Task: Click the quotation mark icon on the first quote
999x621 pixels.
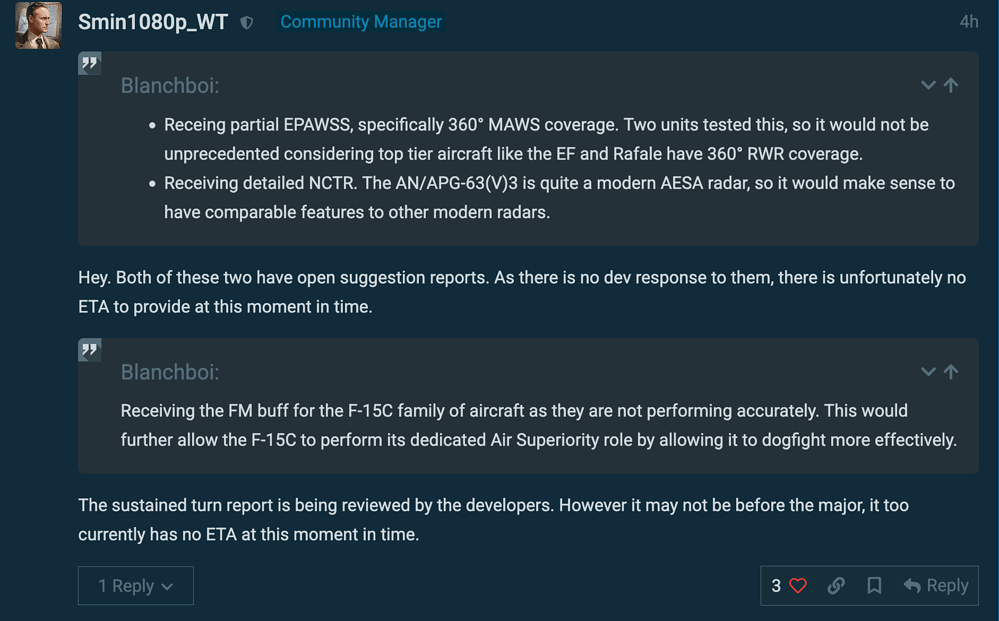Action: pyautogui.click(x=90, y=65)
